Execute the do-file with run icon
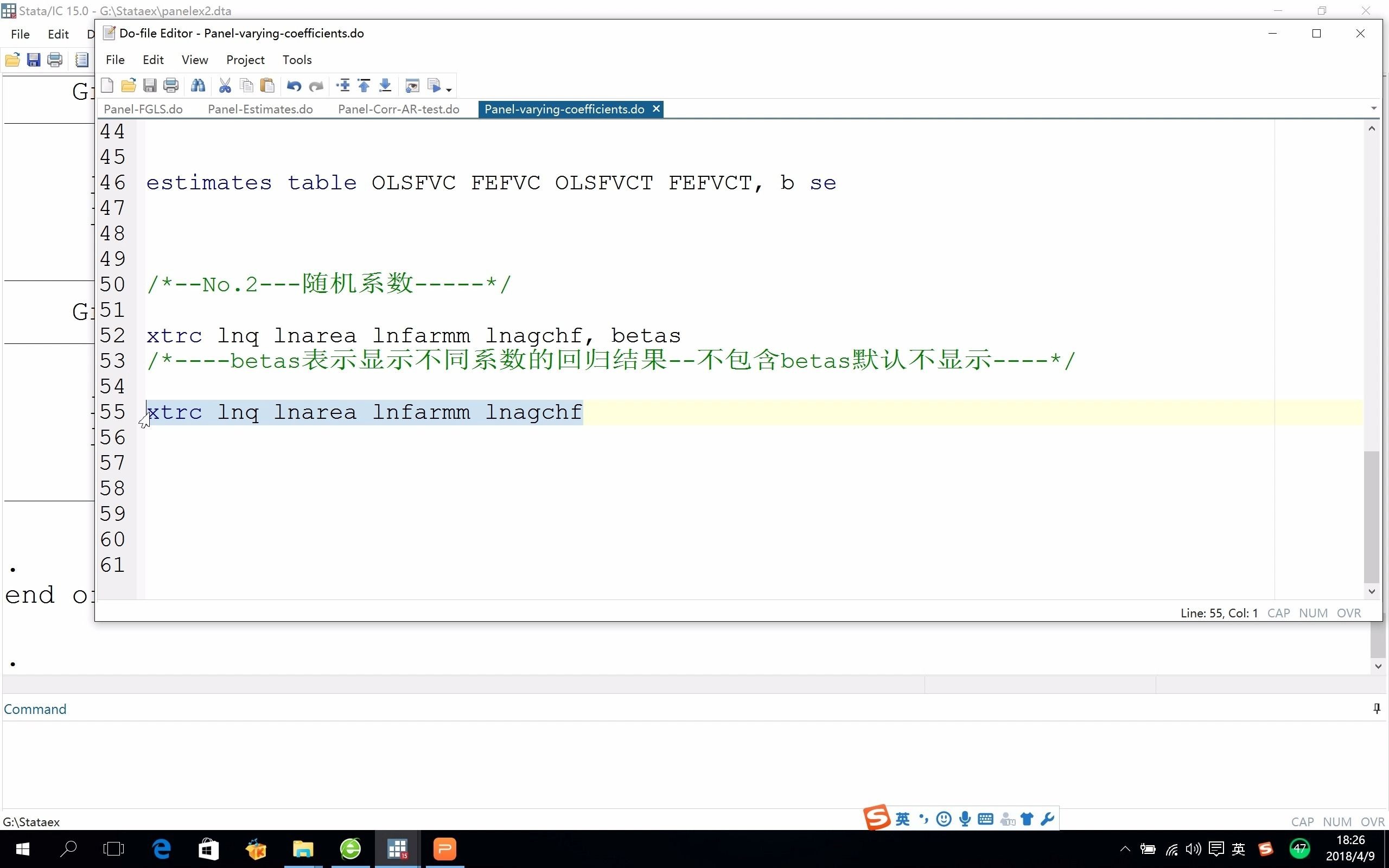 435,86
